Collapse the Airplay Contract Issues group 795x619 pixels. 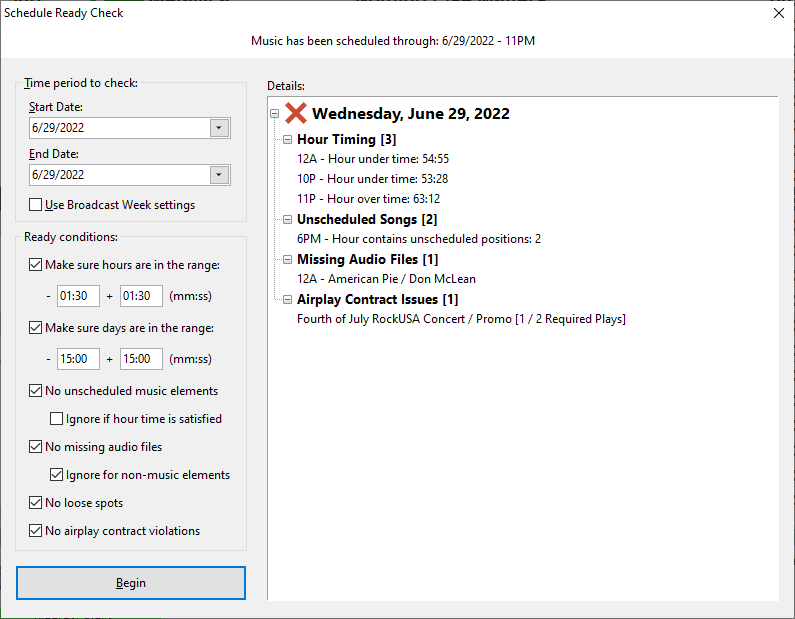[x=287, y=300]
